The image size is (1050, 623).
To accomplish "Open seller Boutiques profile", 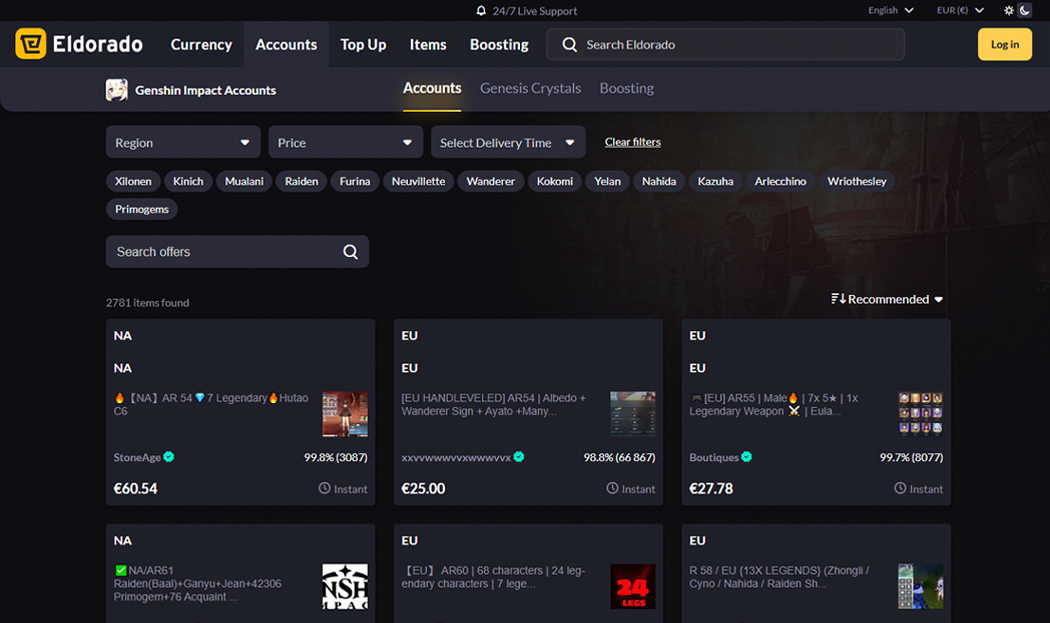I will coord(714,458).
